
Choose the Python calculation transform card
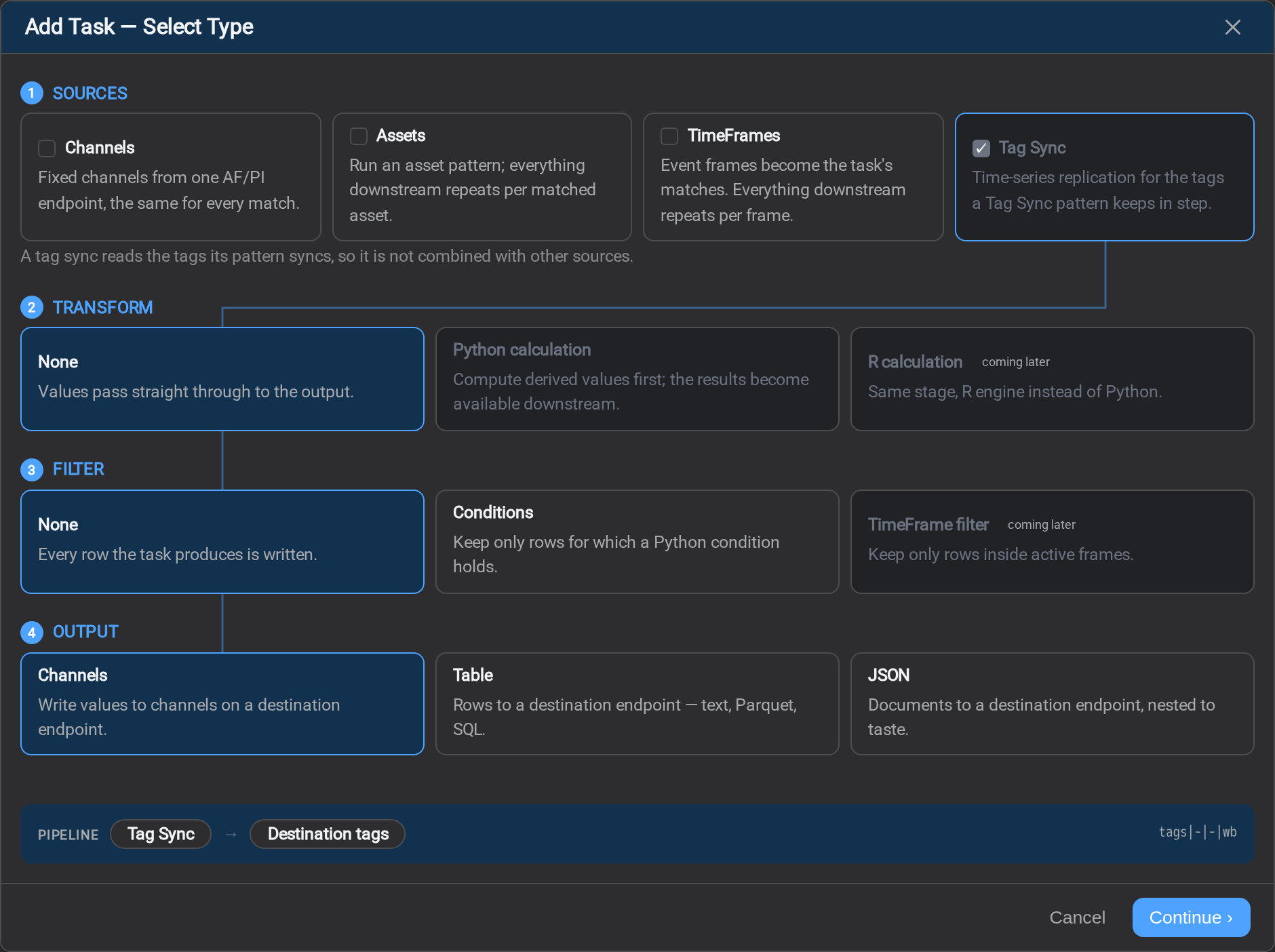[637, 379]
